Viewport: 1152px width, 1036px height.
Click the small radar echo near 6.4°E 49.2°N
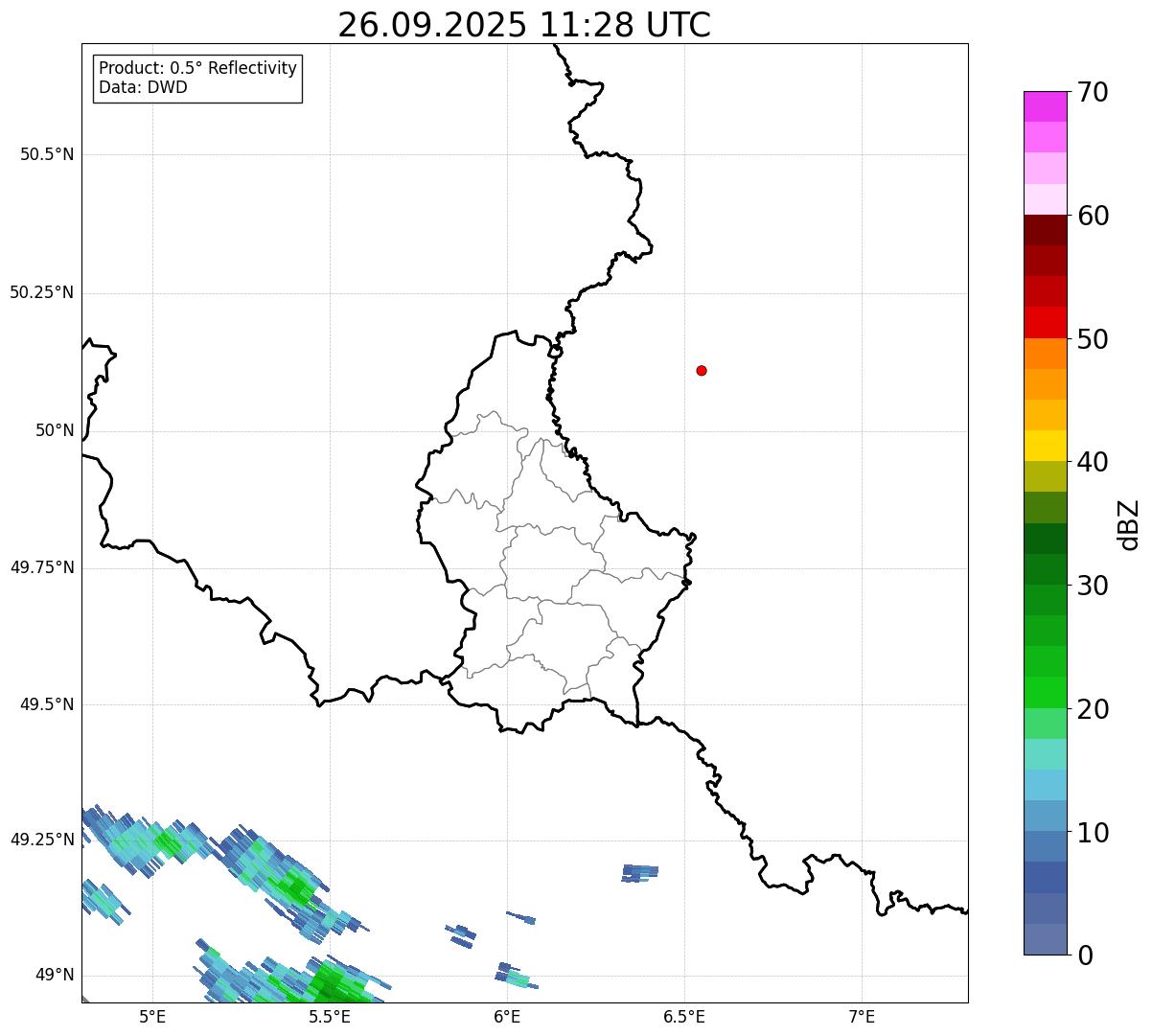tap(640, 872)
